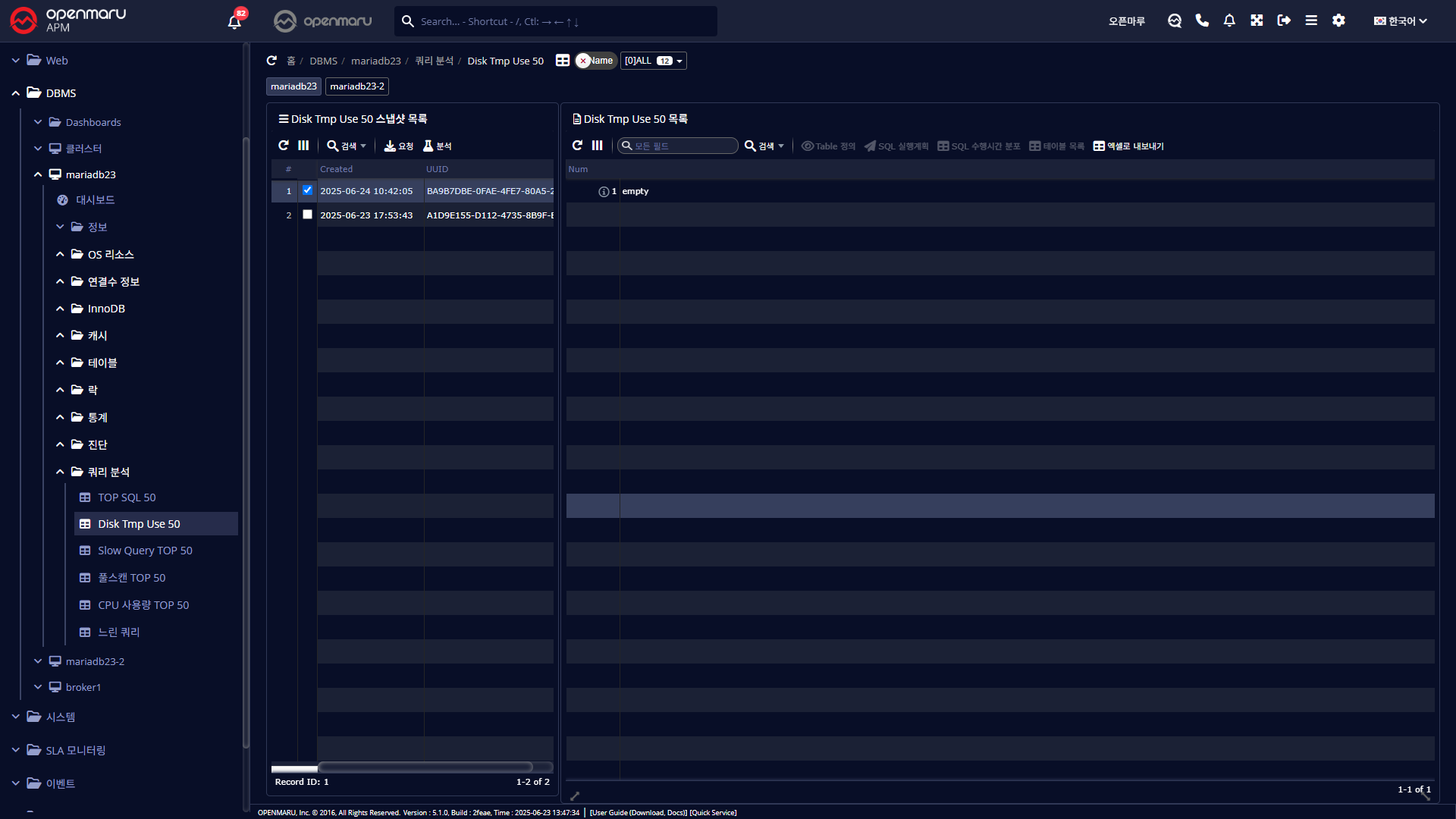Open Slow Query TOP 50 menu item

[145, 551]
